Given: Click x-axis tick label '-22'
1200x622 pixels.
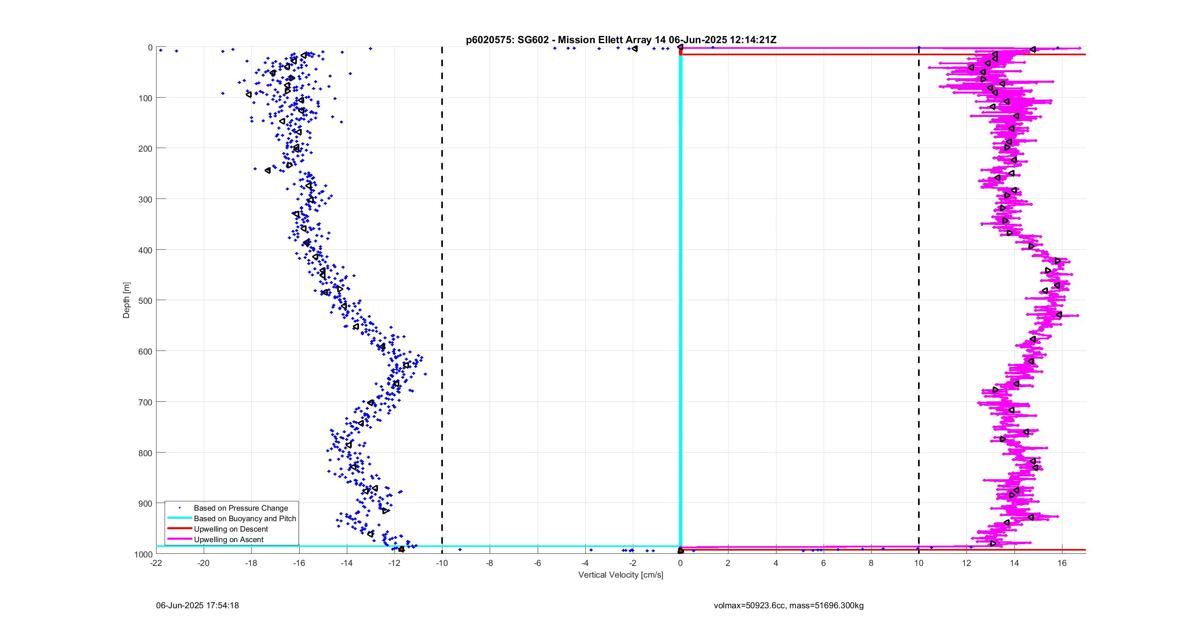Looking at the screenshot, I should (156, 562).
